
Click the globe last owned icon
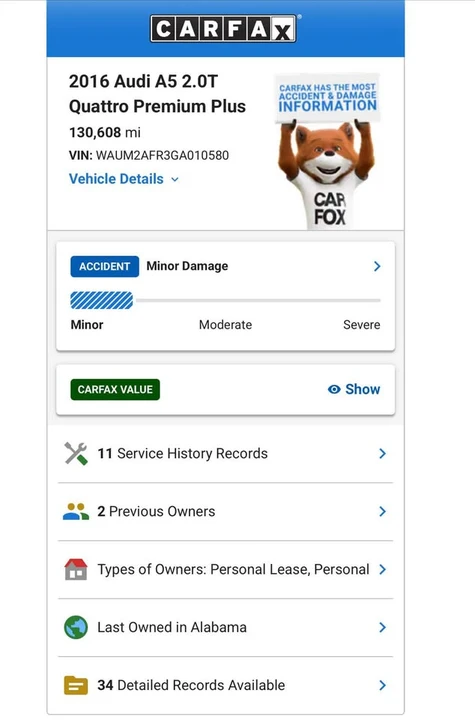pyautogui.click(x=76, y=627)
